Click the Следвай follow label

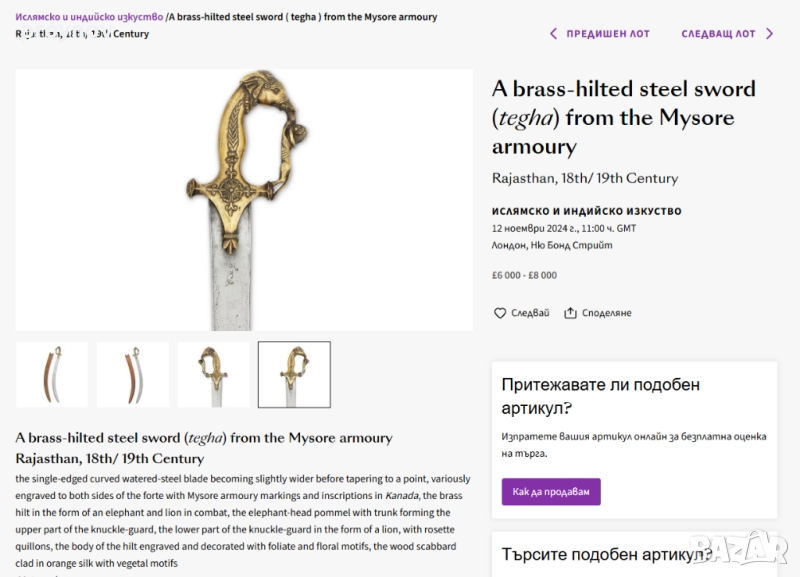(530, 313)
